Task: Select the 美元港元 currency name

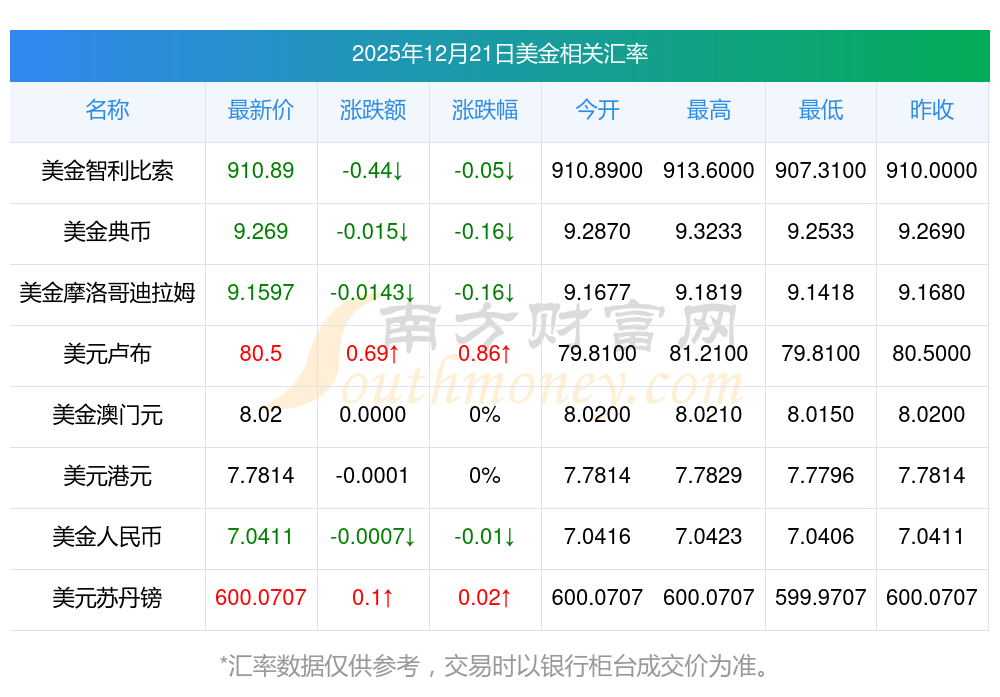Action: [107, 476]
